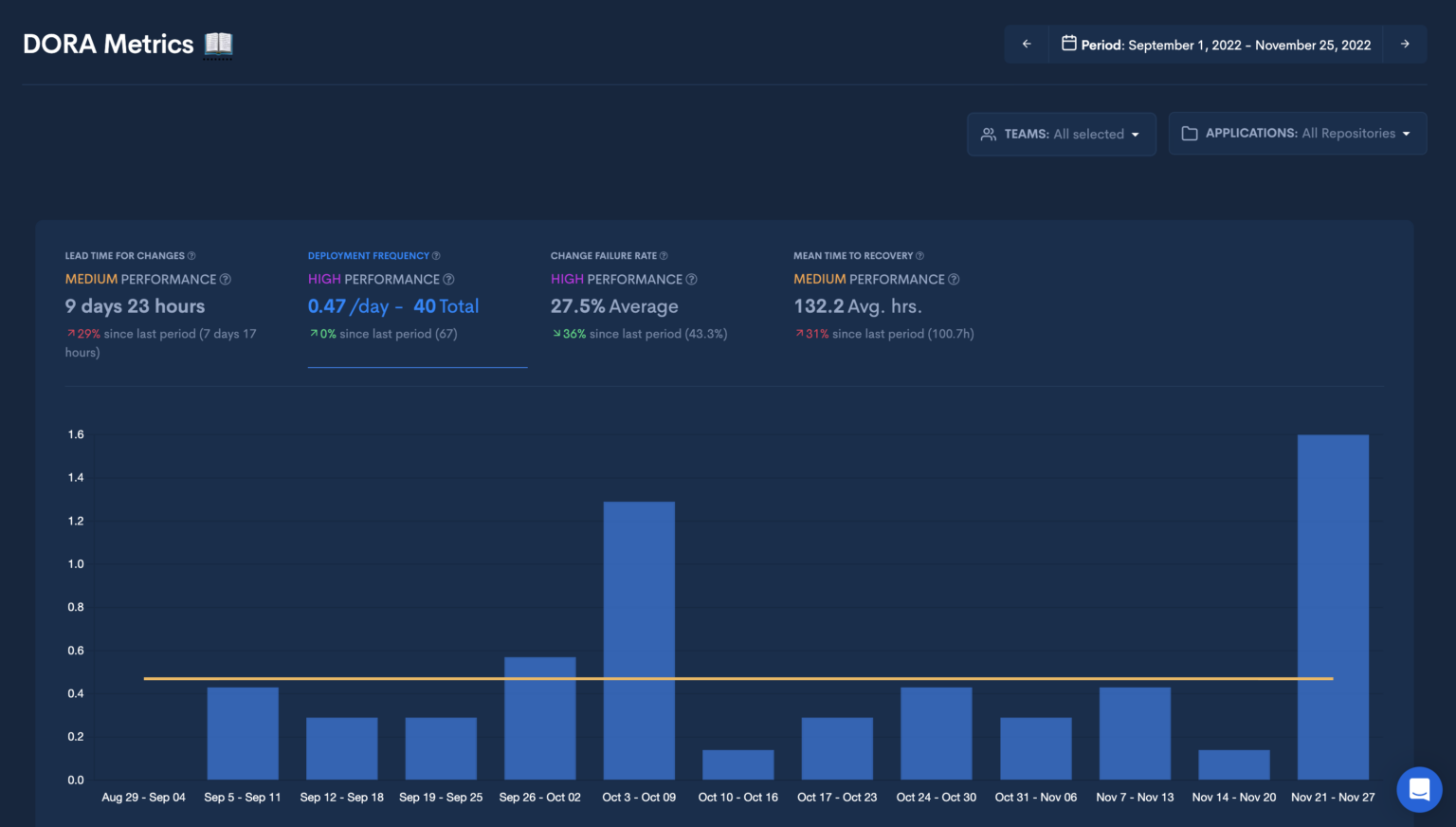Click the folder icon in the APPLICATIONS filter
Screen dimensions: 1456x827
pyautogui.click(x=1190, y=133)
